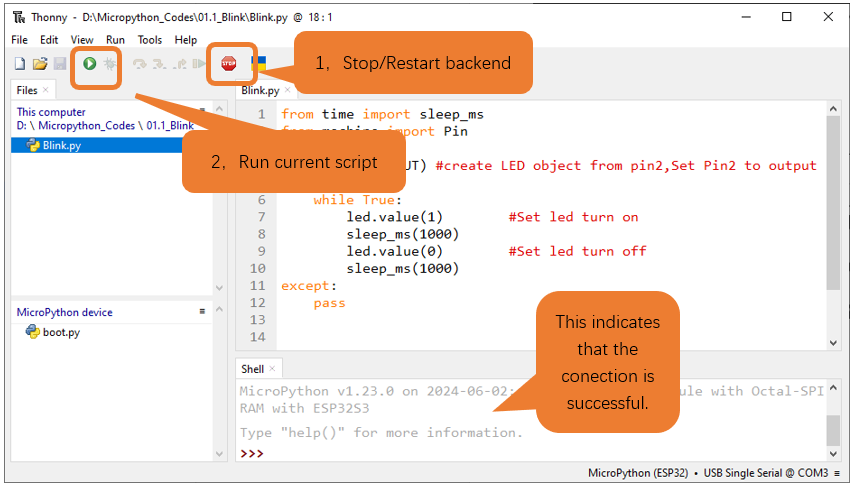The height and width of the screenshot is (488, 852).
Task: Click the Step out debug icon
Action: 180,64
